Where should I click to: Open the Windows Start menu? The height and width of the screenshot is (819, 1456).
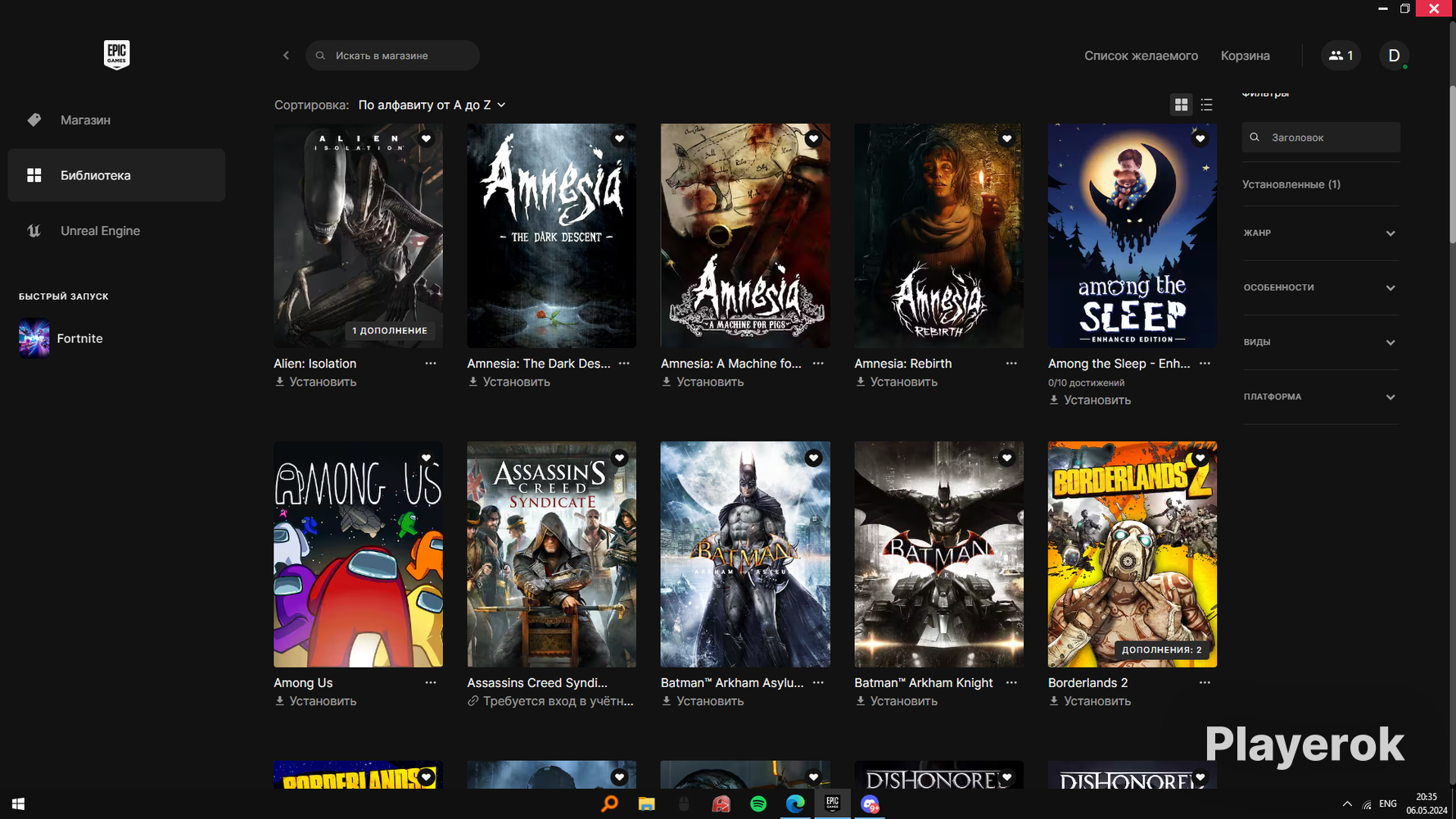click(18, 804)
